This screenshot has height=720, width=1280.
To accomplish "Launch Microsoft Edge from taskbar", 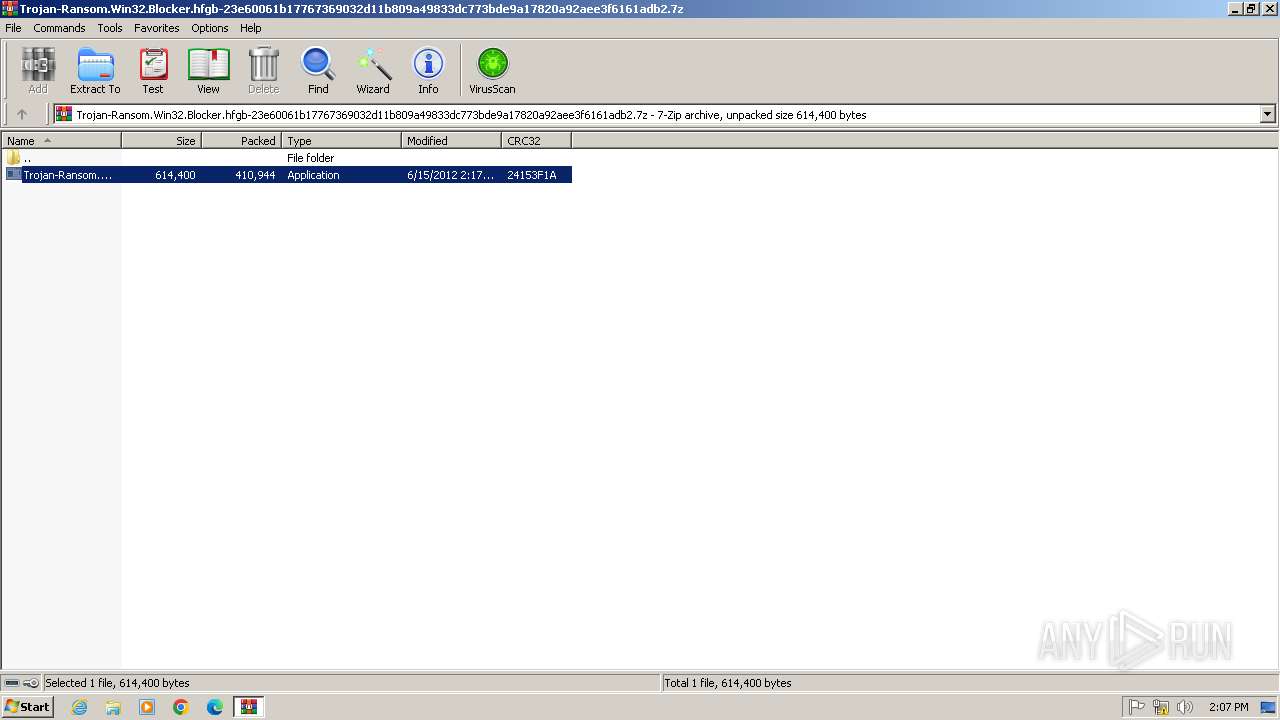I will click(215, 707).
